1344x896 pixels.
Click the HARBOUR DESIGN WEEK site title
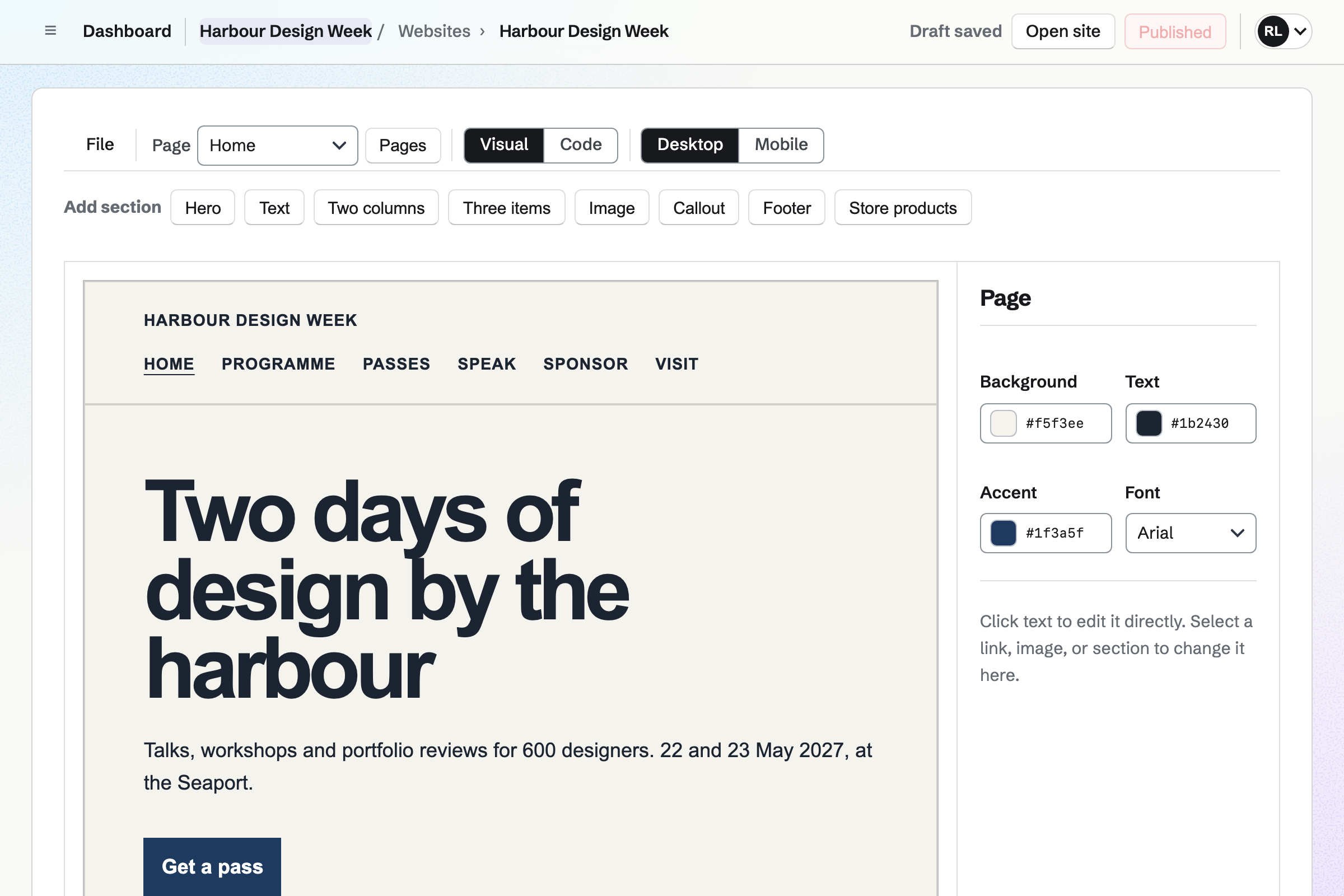[x=250, y=320]
